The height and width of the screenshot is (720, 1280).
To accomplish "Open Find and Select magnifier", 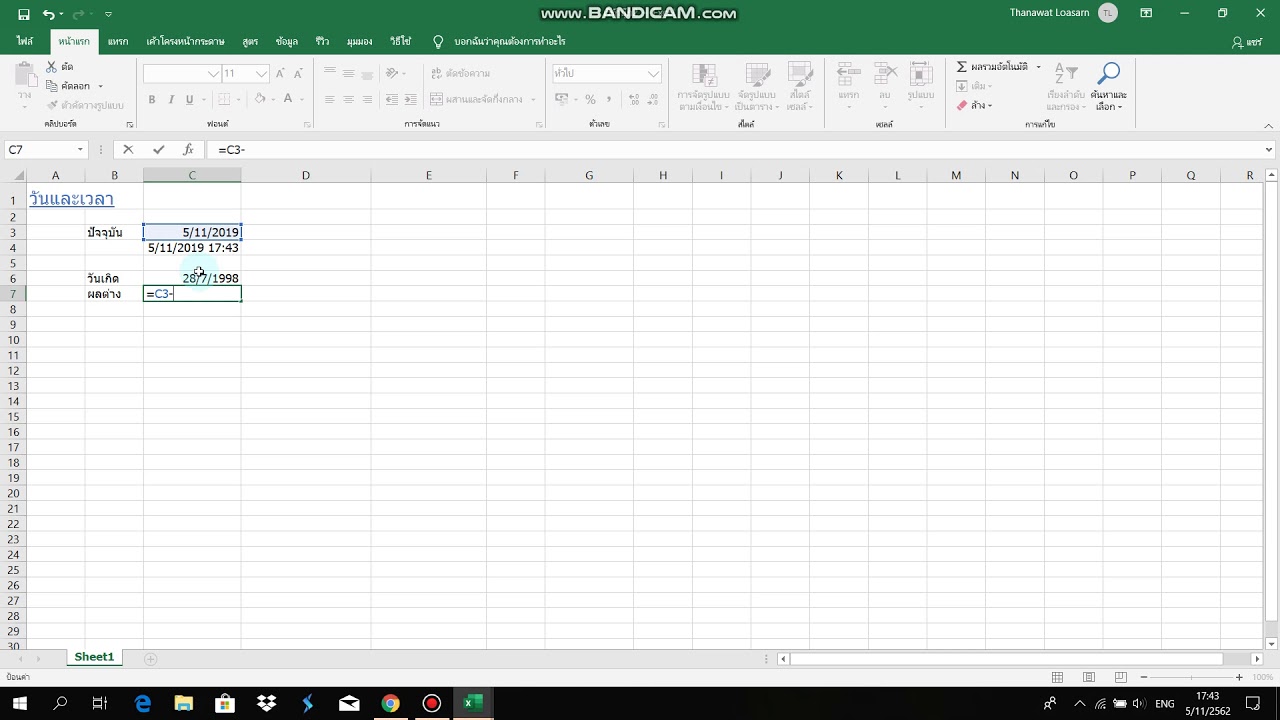I will [1109, 74].
